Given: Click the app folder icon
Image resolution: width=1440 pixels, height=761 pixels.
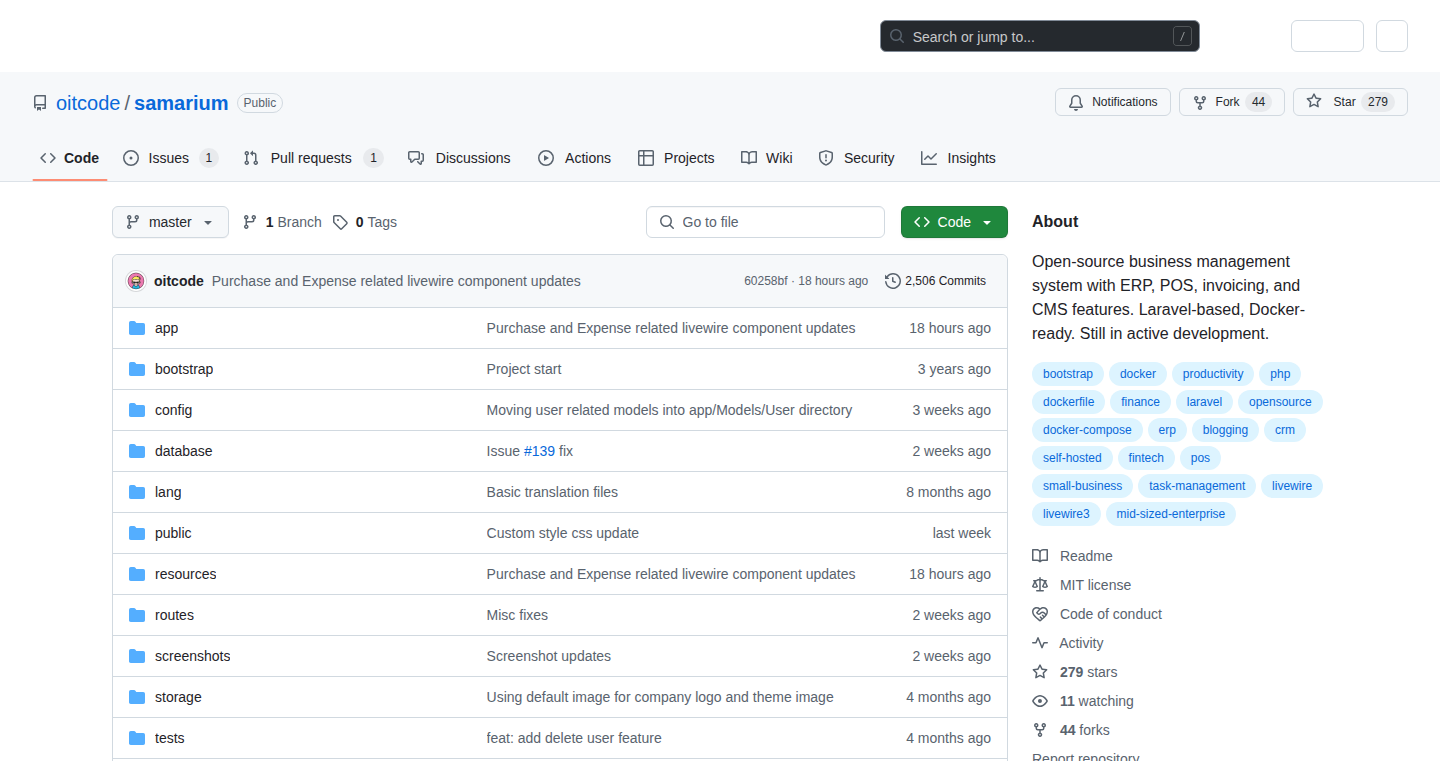Looking at the screenshot, I should pos(137,328).
